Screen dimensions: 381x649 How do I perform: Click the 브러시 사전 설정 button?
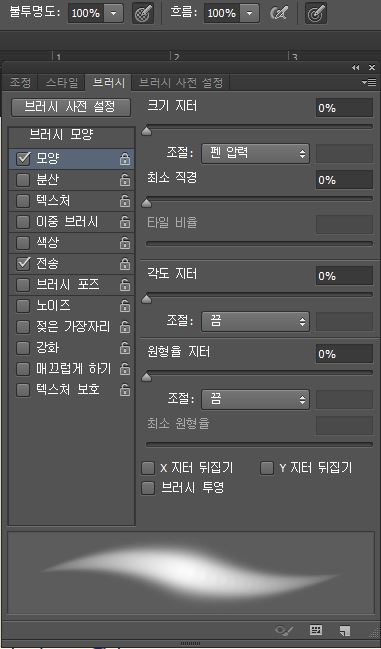point(71,107)
